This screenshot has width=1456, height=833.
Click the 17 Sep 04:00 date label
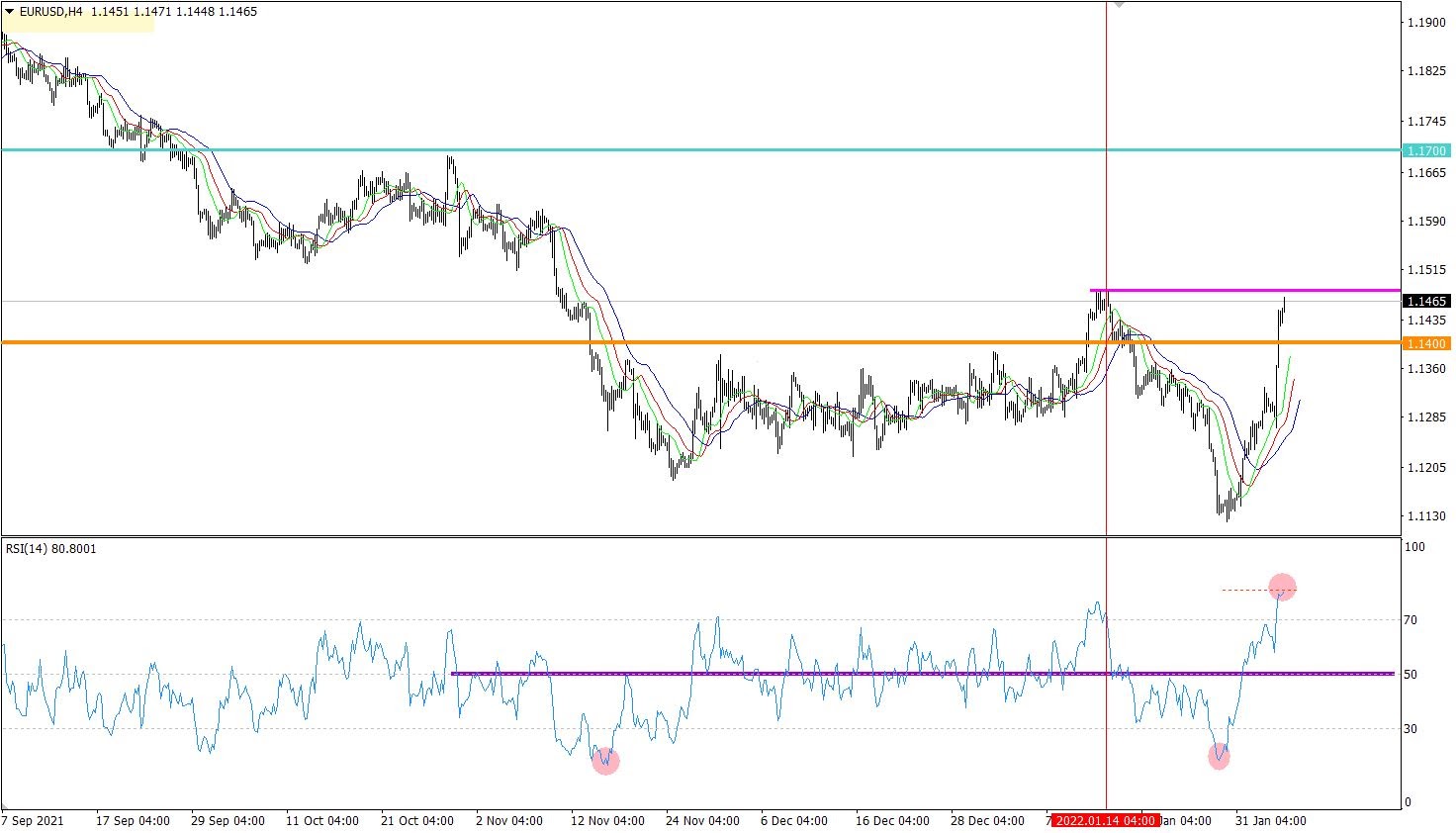click(x=133, y=821)
